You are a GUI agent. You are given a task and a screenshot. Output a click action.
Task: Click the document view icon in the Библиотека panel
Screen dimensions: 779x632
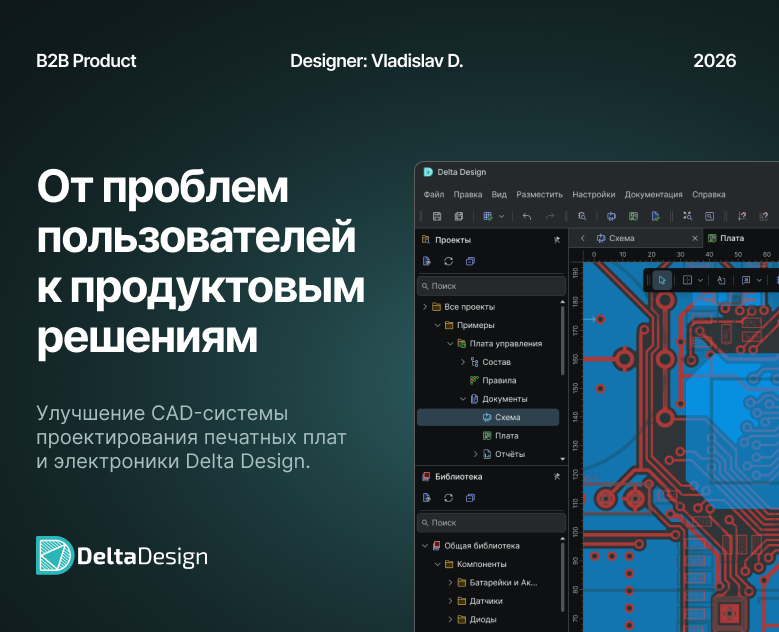pos(426,498)
